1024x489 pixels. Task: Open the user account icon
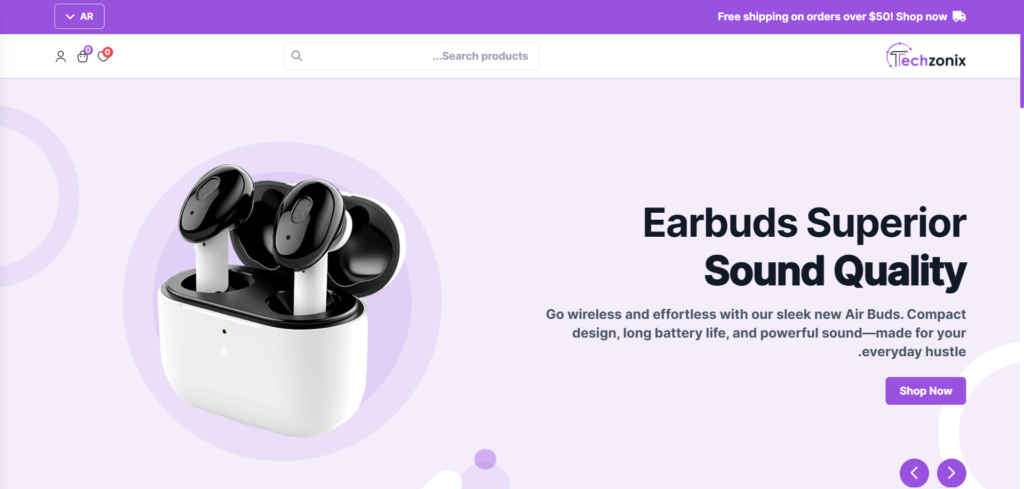(61, 57)
